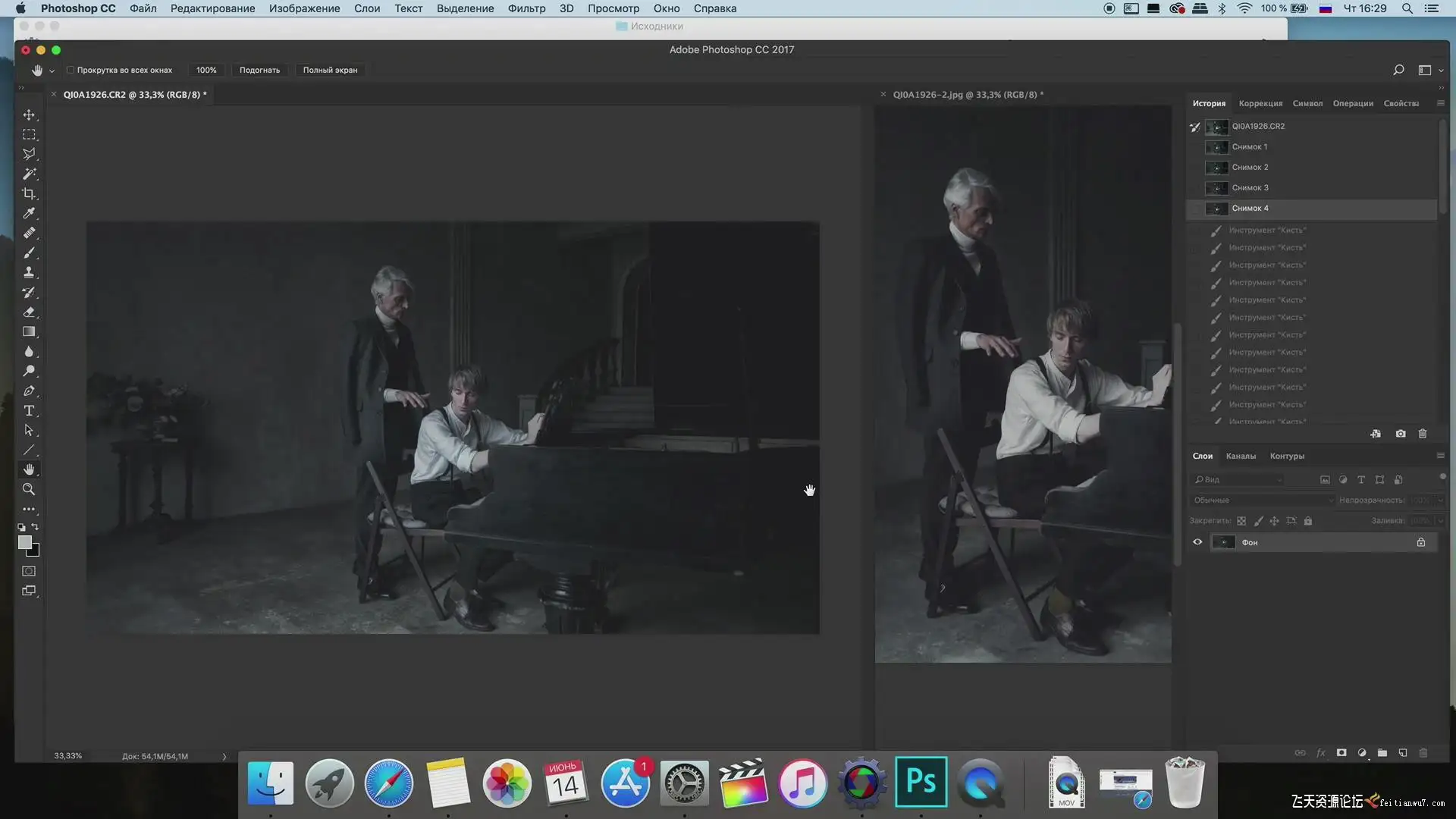
Task: Toggle lock image pixels brush icon
Action: click(1258, 521)
